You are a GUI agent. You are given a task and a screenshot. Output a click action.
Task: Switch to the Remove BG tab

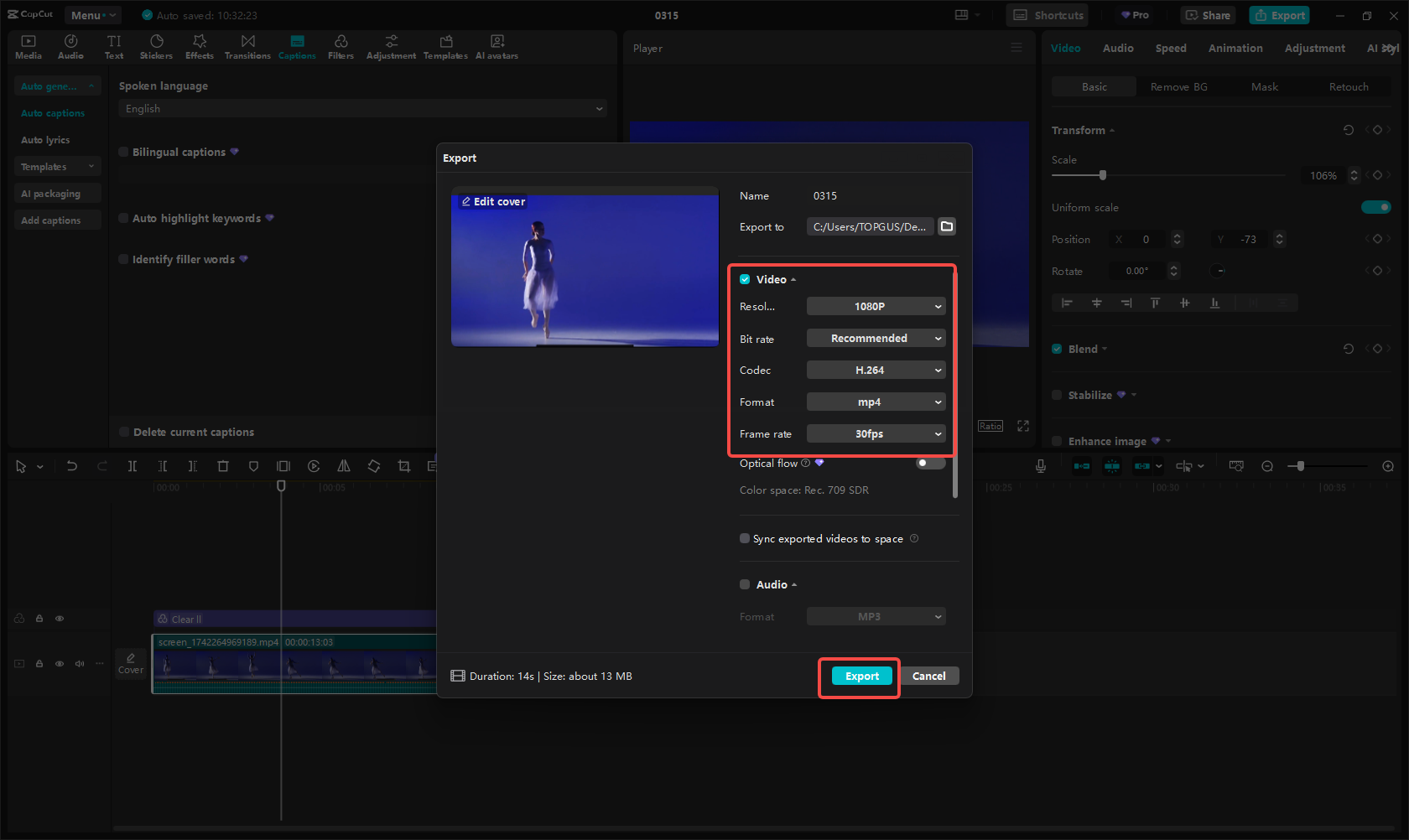tap(1178, 86)
